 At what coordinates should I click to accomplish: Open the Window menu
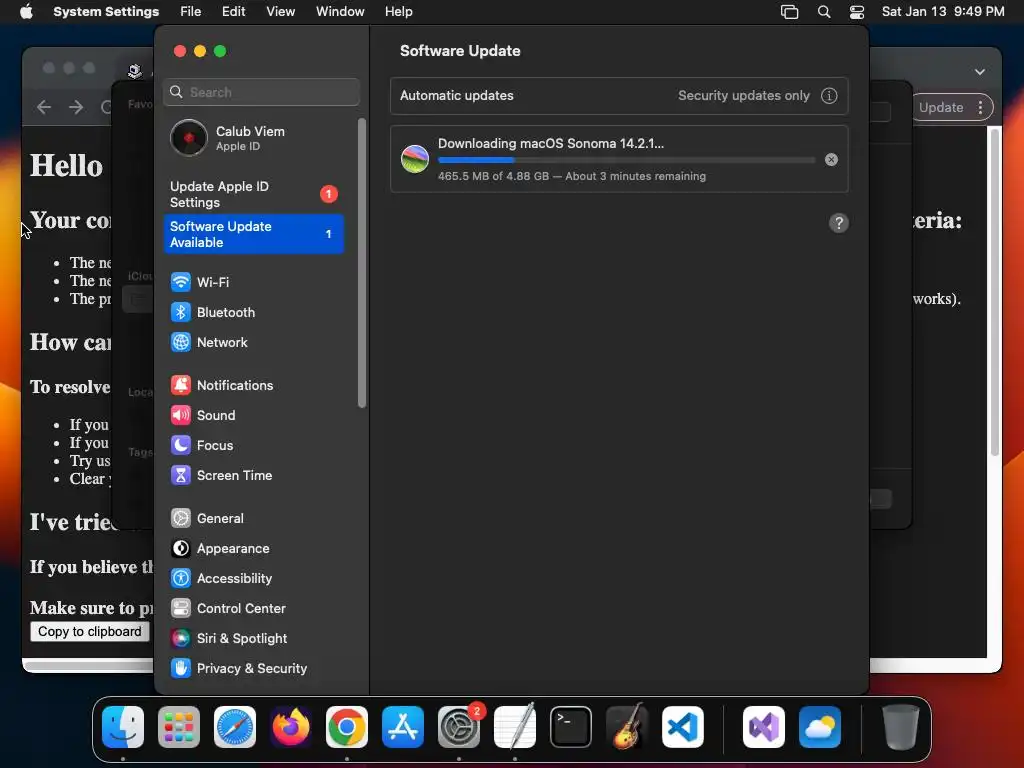(340, 12)
